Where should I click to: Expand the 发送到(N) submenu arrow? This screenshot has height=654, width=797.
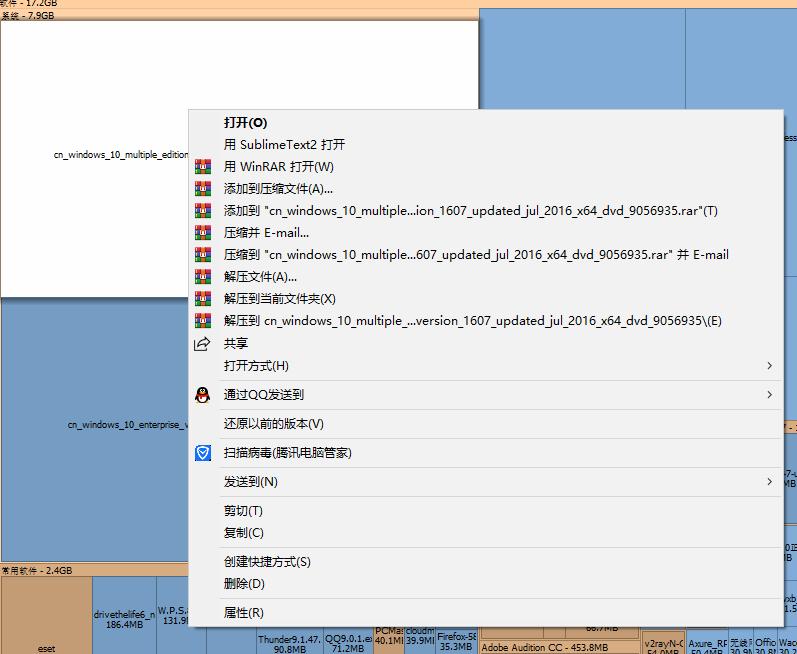770,482
